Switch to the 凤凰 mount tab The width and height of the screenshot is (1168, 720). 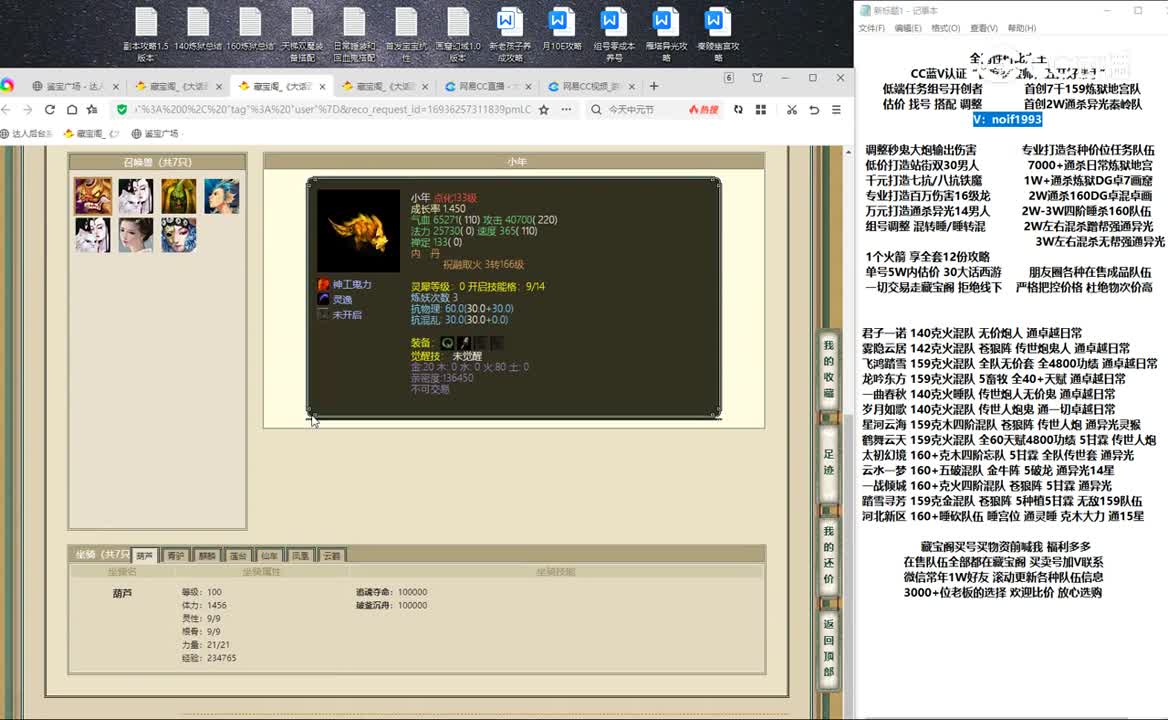pos(300,555)
